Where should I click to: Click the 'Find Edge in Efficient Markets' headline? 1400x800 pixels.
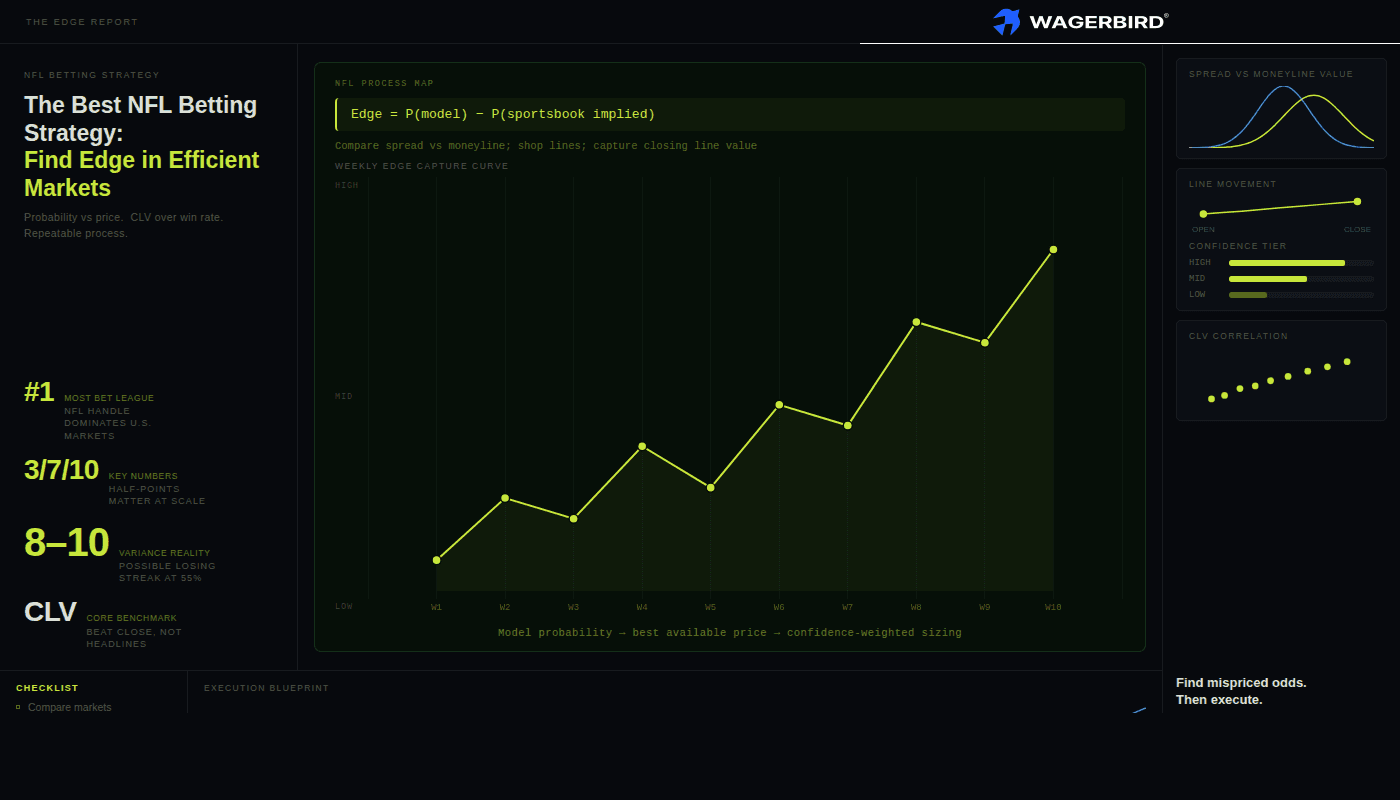click(141, 174)
